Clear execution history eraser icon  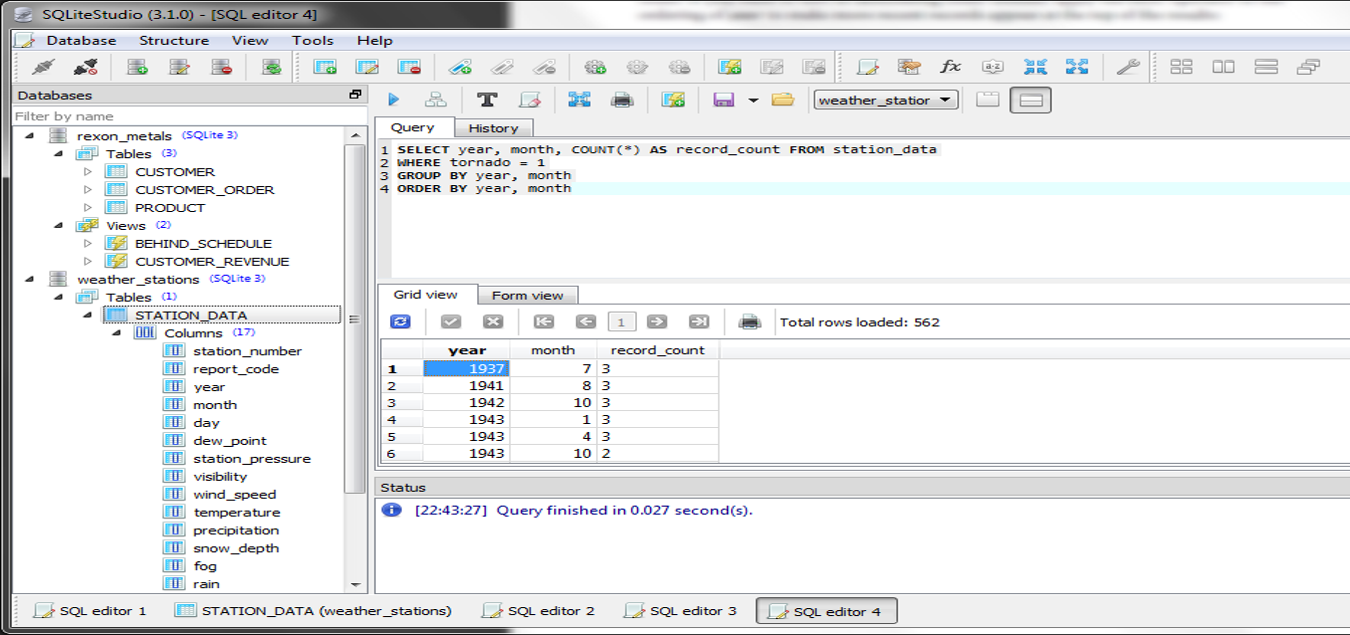click(530, 100)
